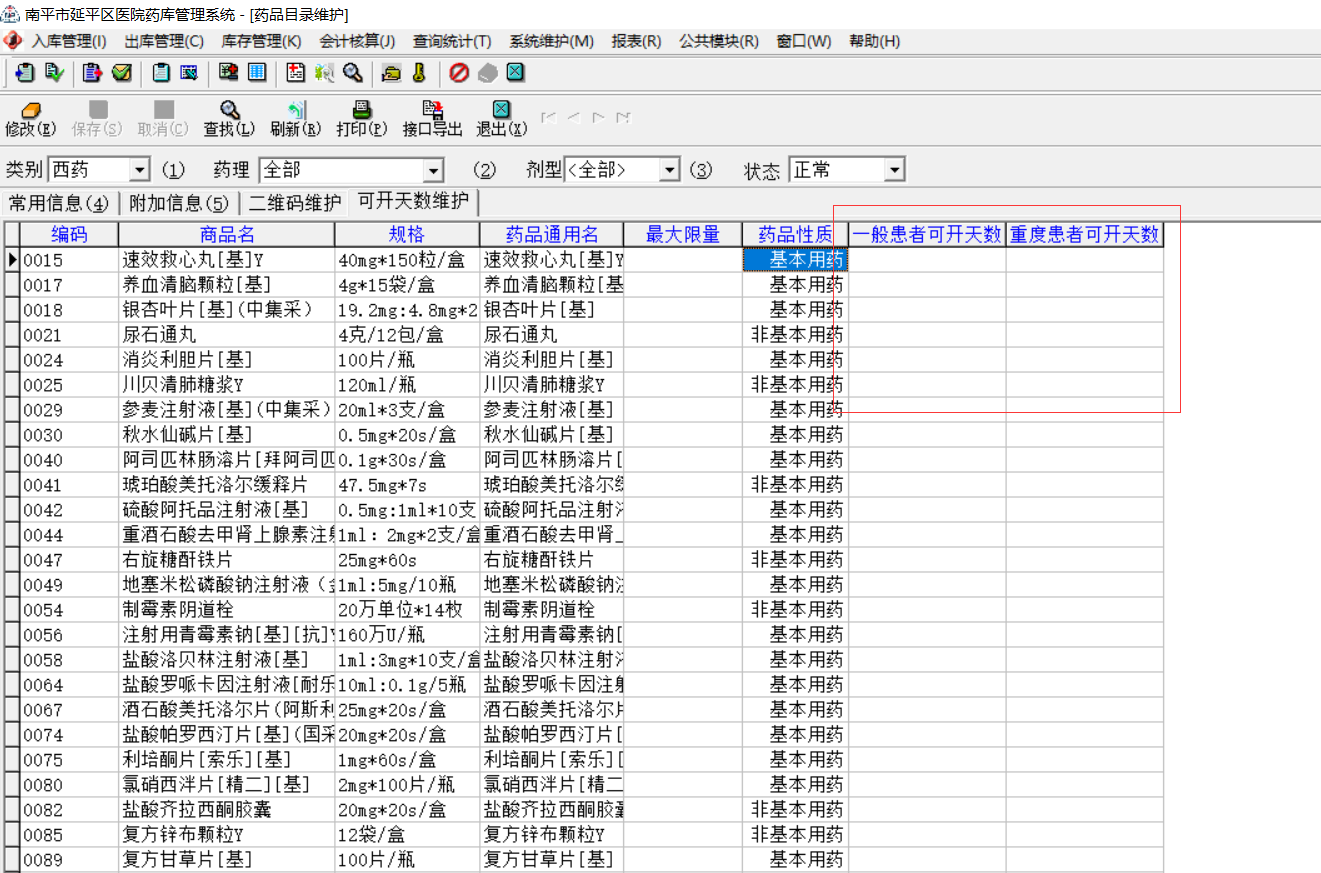Click the 基本用药 cell in row 0089
This screenshot has height=873, width=1321.
tap(795, 860)
